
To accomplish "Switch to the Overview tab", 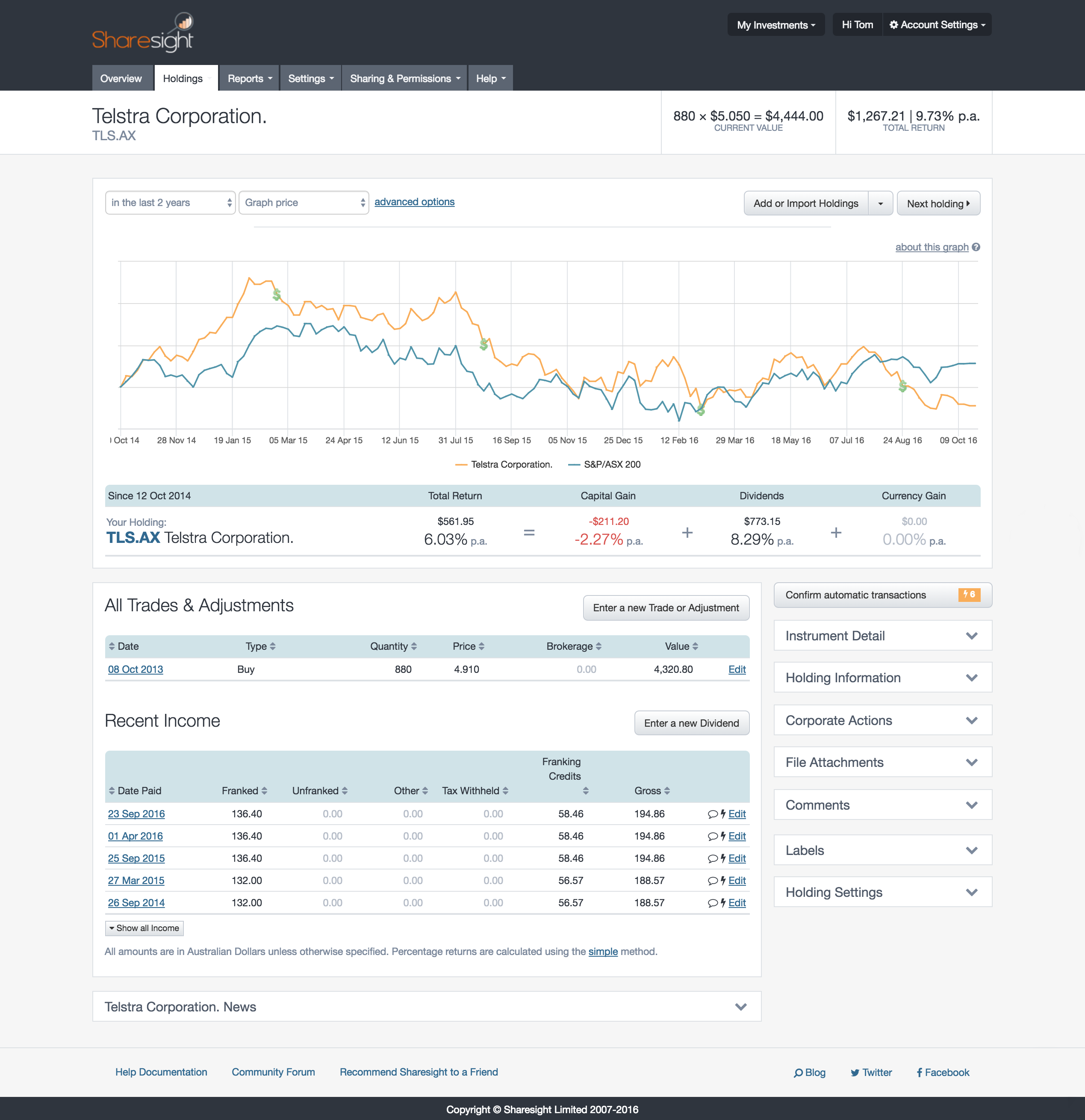I will (122, 78).
